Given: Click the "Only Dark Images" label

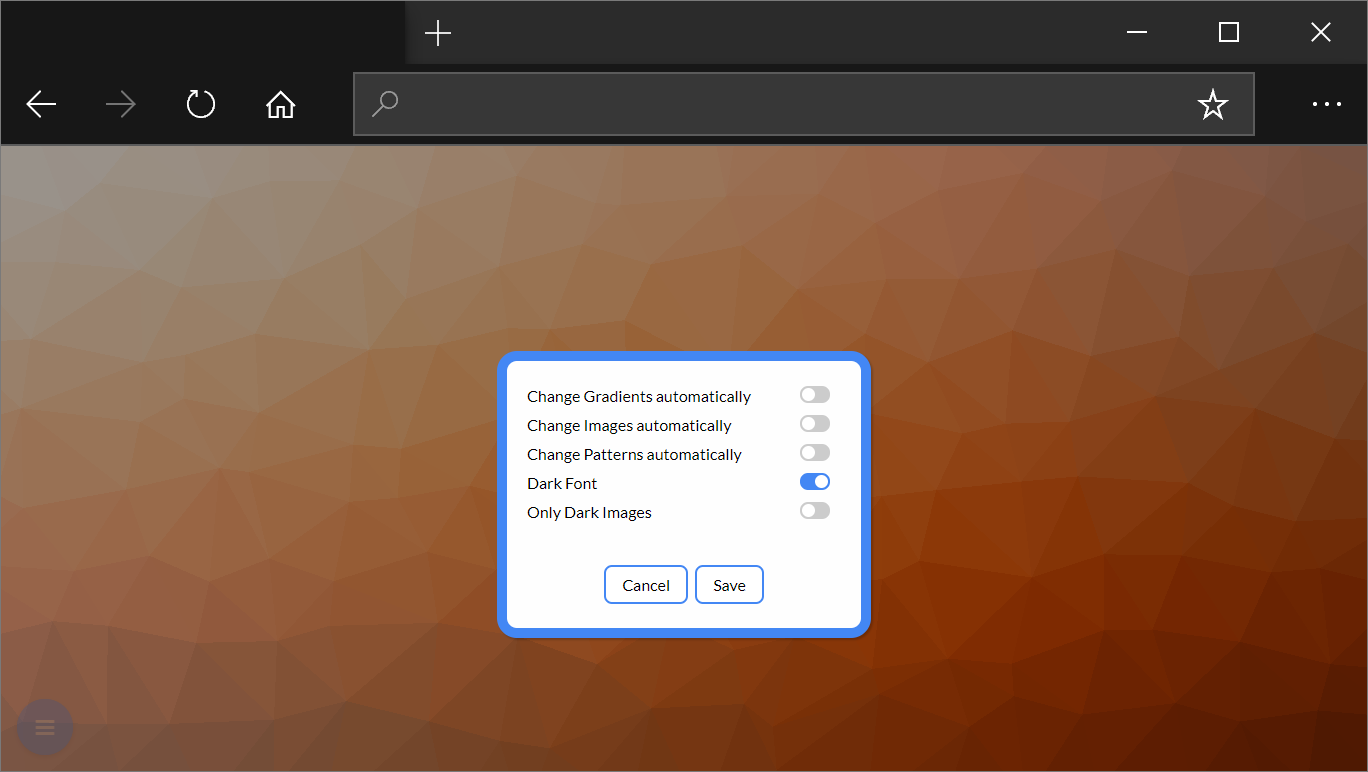Looking at the screenshot, I should point(589,513).
